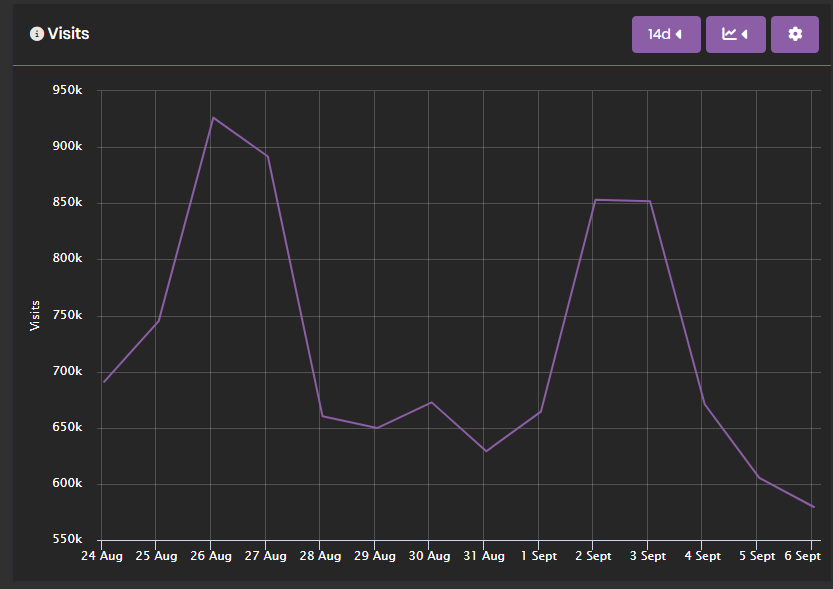The image size is (833, 589).
Task: Select the 26 Aug peak data point
Action: 211,117
